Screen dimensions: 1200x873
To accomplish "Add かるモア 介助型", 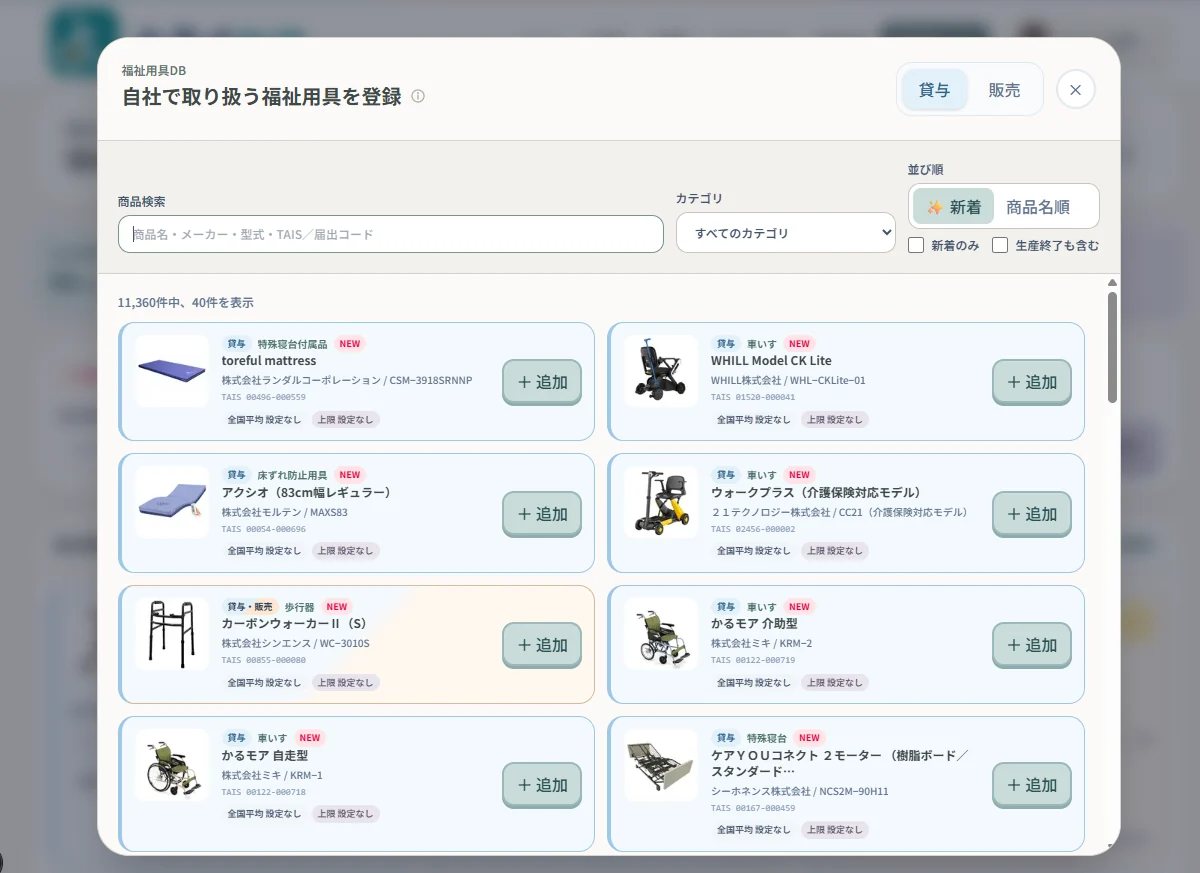I will point(1032,645).
